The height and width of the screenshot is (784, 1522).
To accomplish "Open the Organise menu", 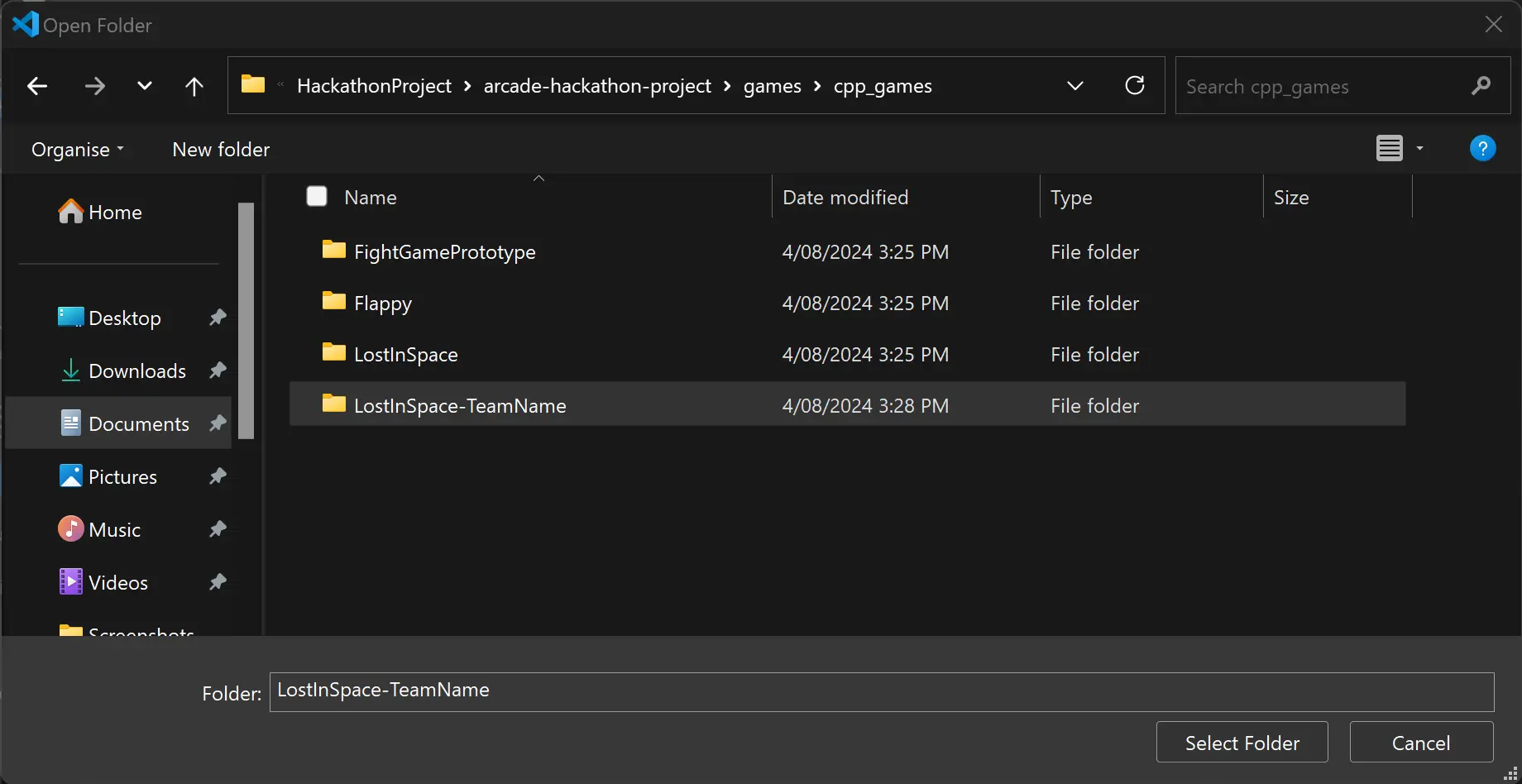I will click(78, 150).
